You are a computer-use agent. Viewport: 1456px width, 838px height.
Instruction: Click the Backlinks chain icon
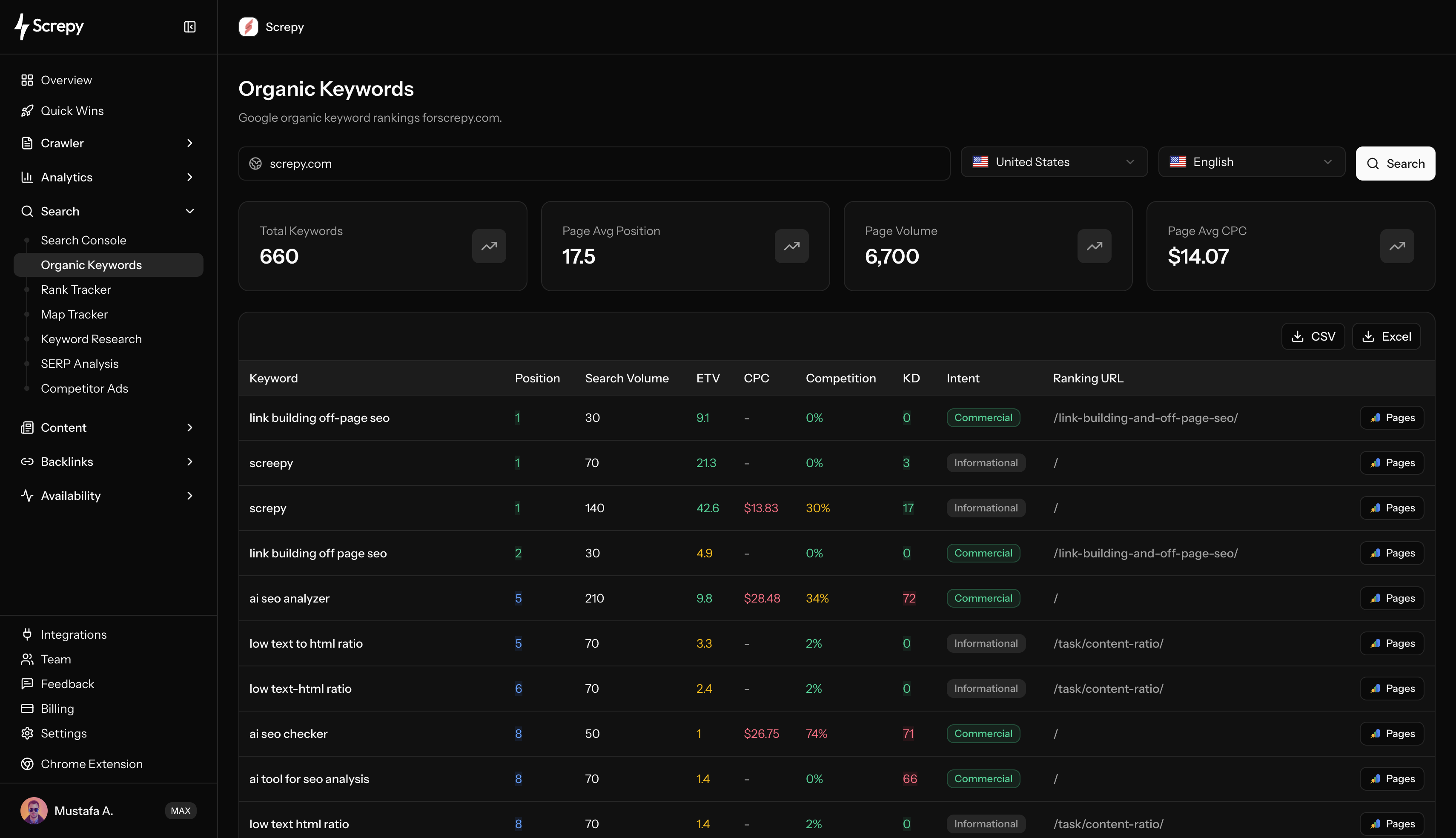[x=27, y=462]
